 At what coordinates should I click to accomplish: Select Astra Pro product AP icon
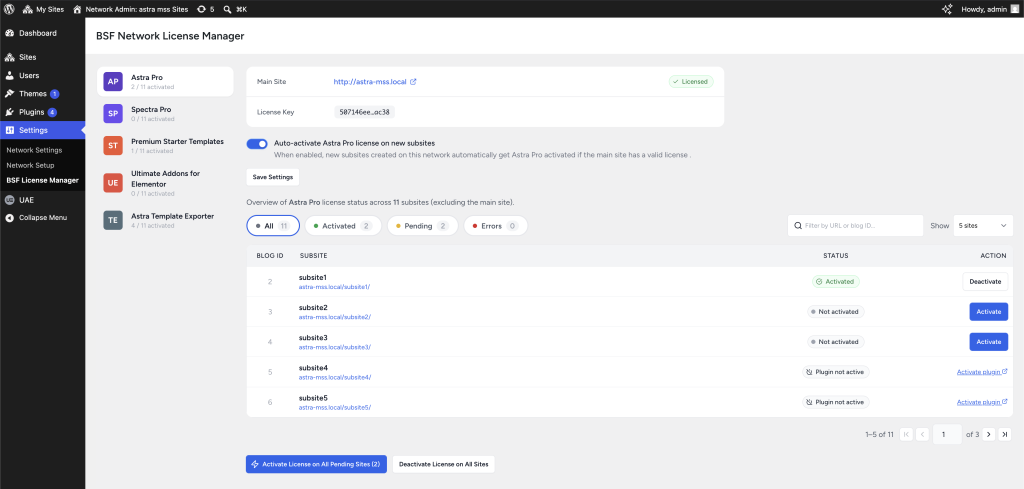click(x=113, y=82)
